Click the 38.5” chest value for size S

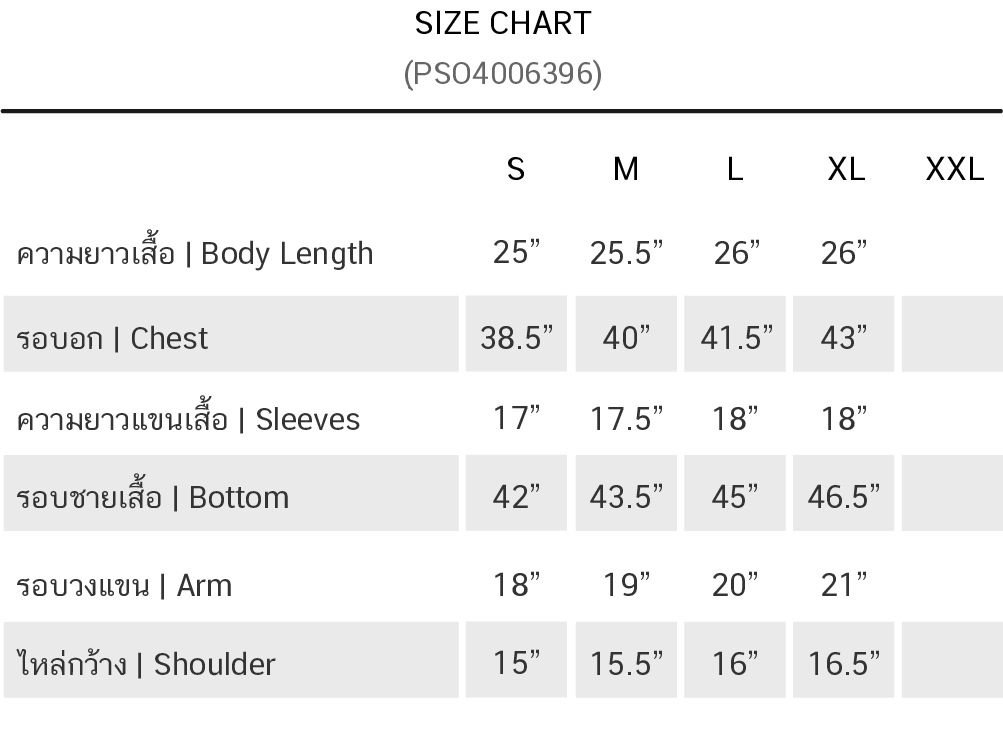coord(516,339)
